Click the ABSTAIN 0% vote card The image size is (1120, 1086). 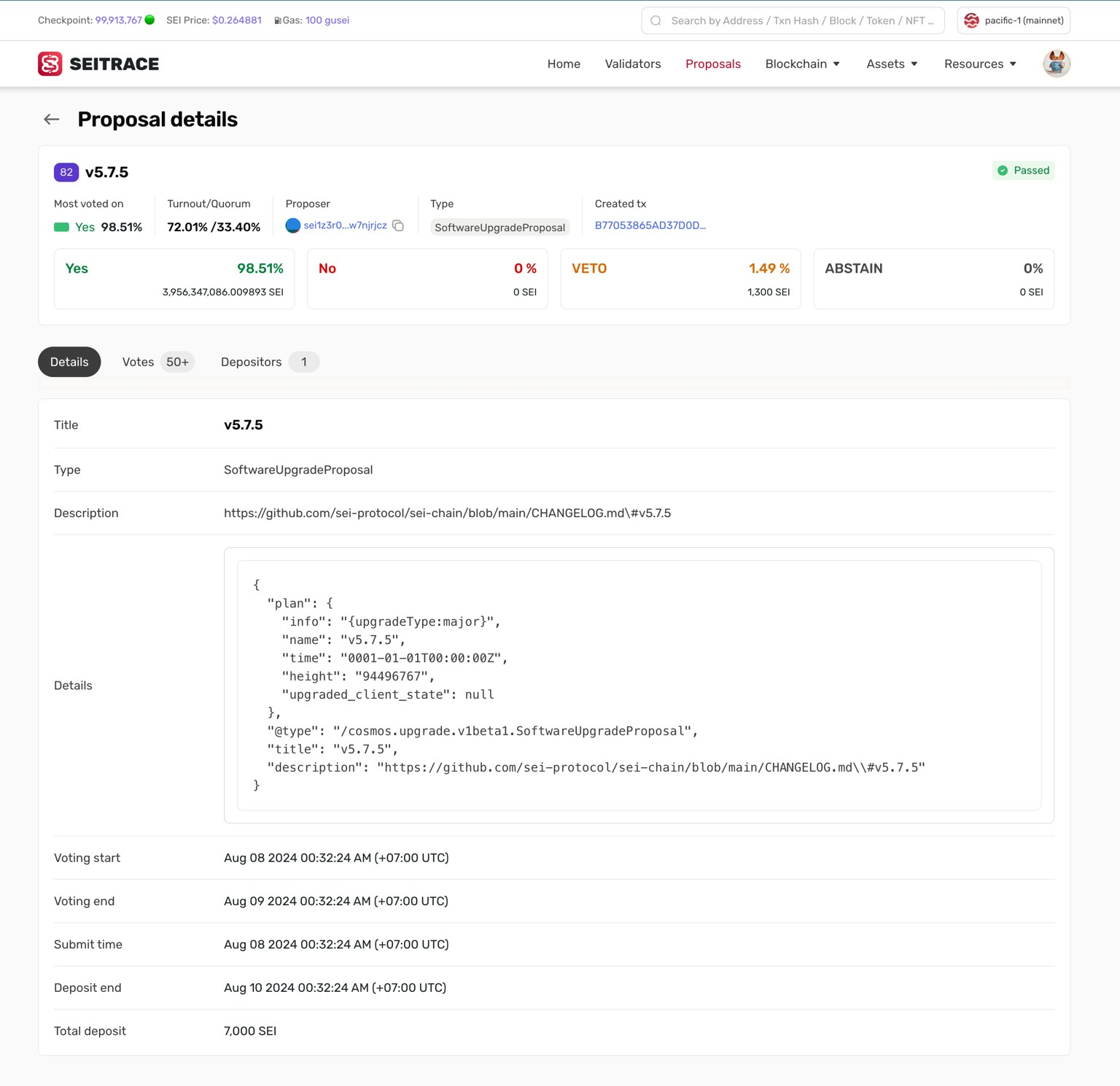(x=934, y=279)
